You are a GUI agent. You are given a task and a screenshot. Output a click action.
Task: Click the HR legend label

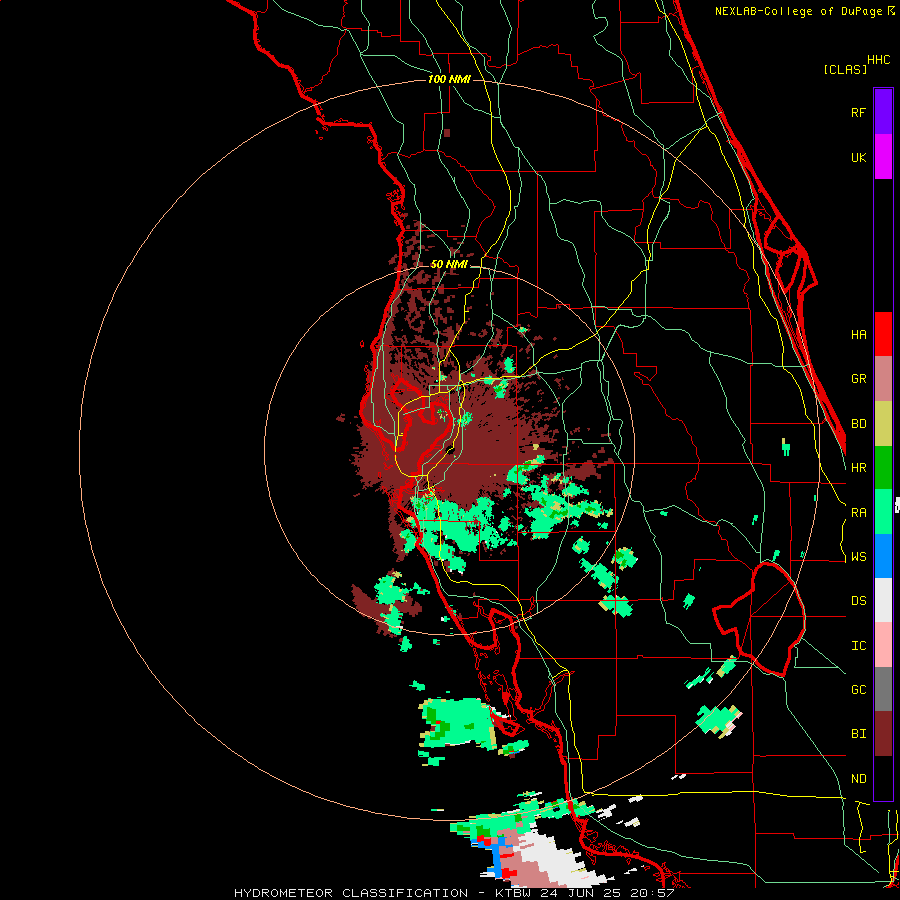(x=859, y=468)
